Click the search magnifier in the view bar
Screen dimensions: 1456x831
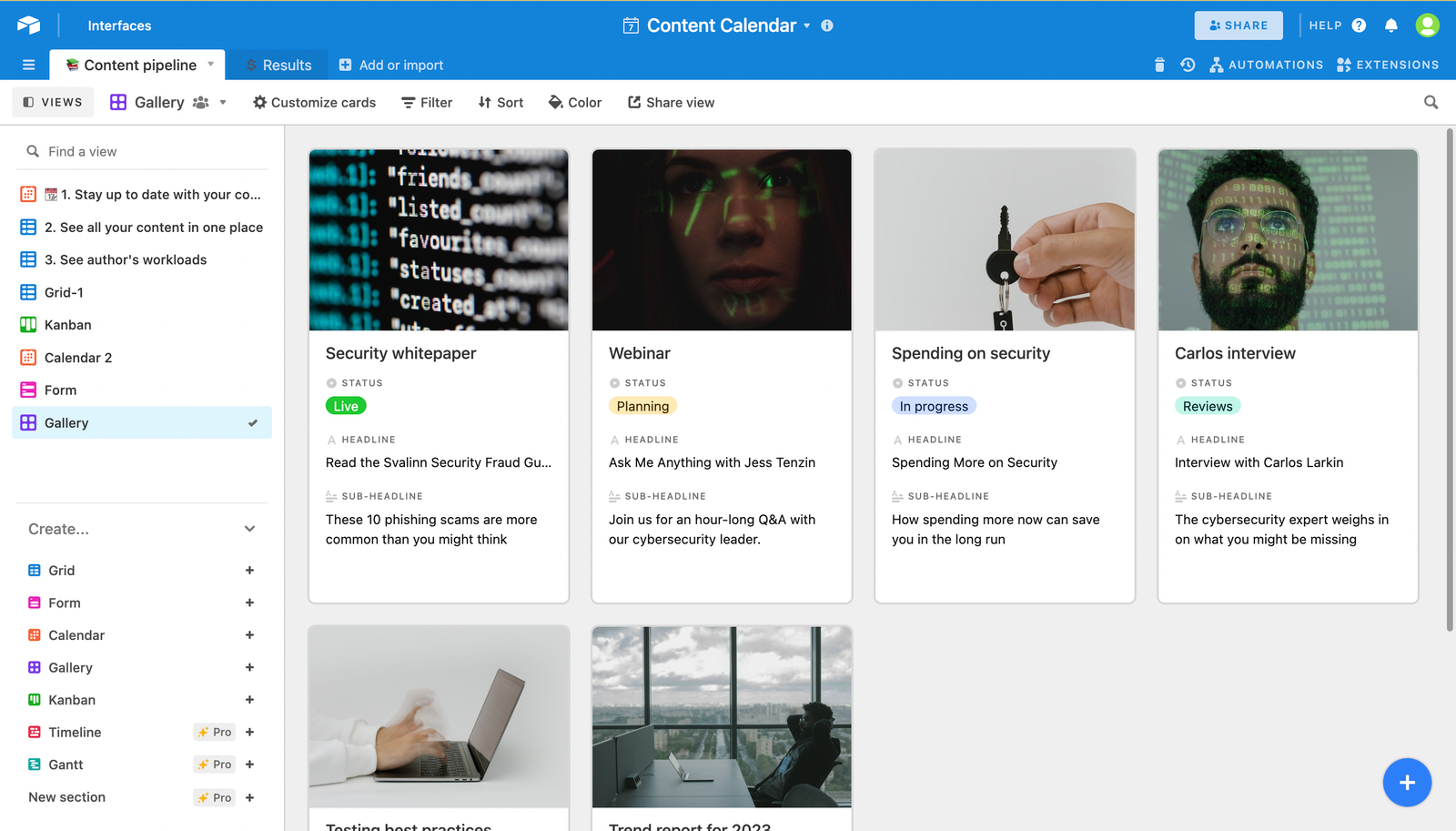click(1431, 103)
